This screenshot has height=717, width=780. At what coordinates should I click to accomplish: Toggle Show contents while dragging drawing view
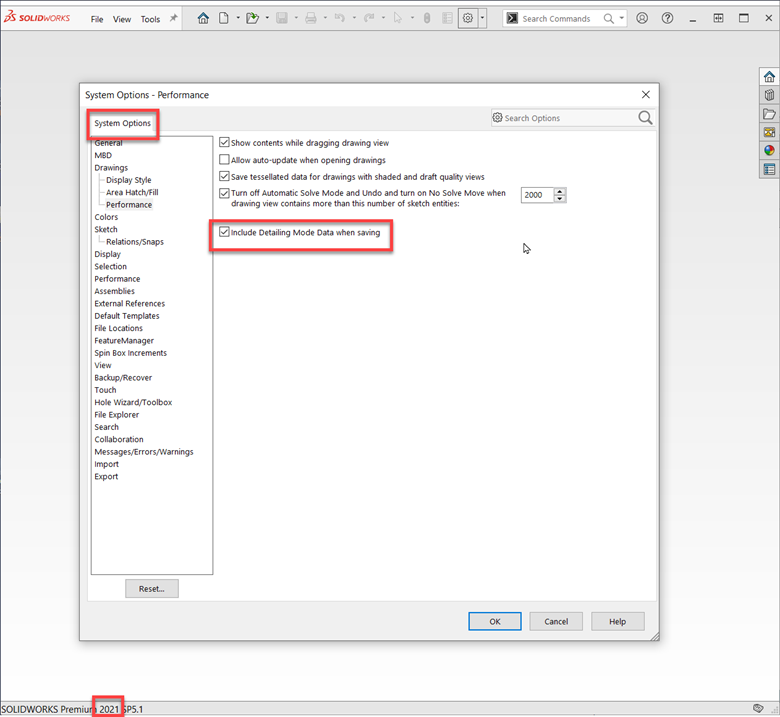224,143
